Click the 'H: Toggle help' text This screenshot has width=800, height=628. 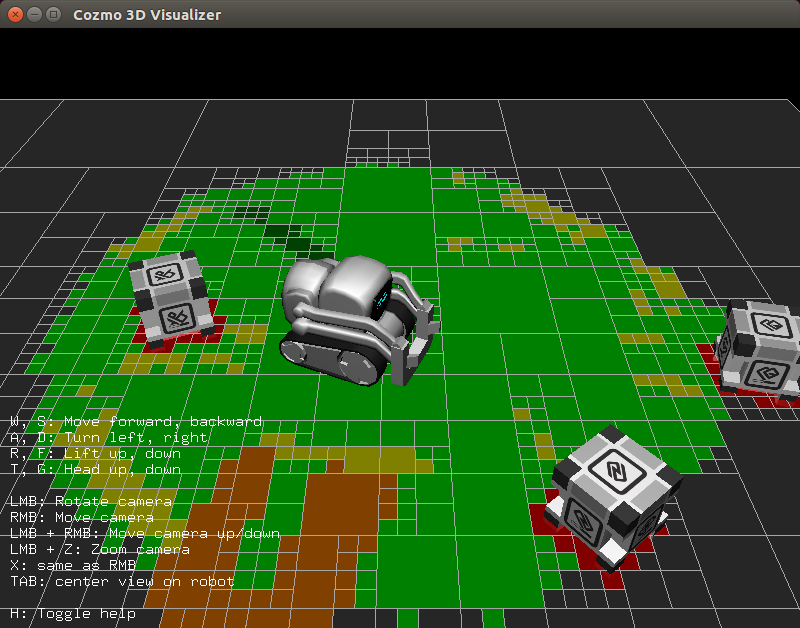73,613
